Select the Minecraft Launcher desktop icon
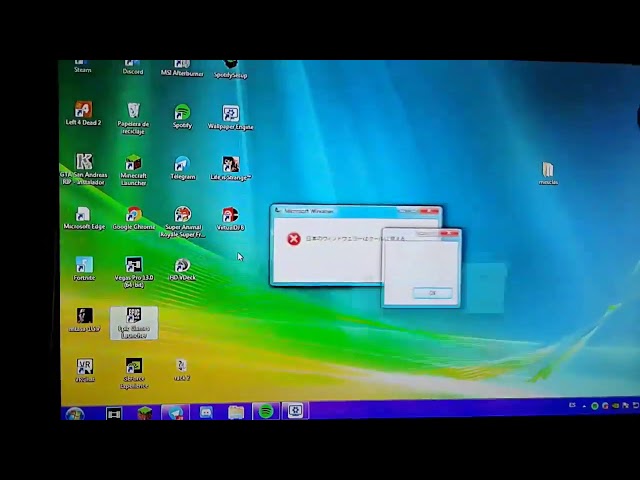 tap(133, 164)
